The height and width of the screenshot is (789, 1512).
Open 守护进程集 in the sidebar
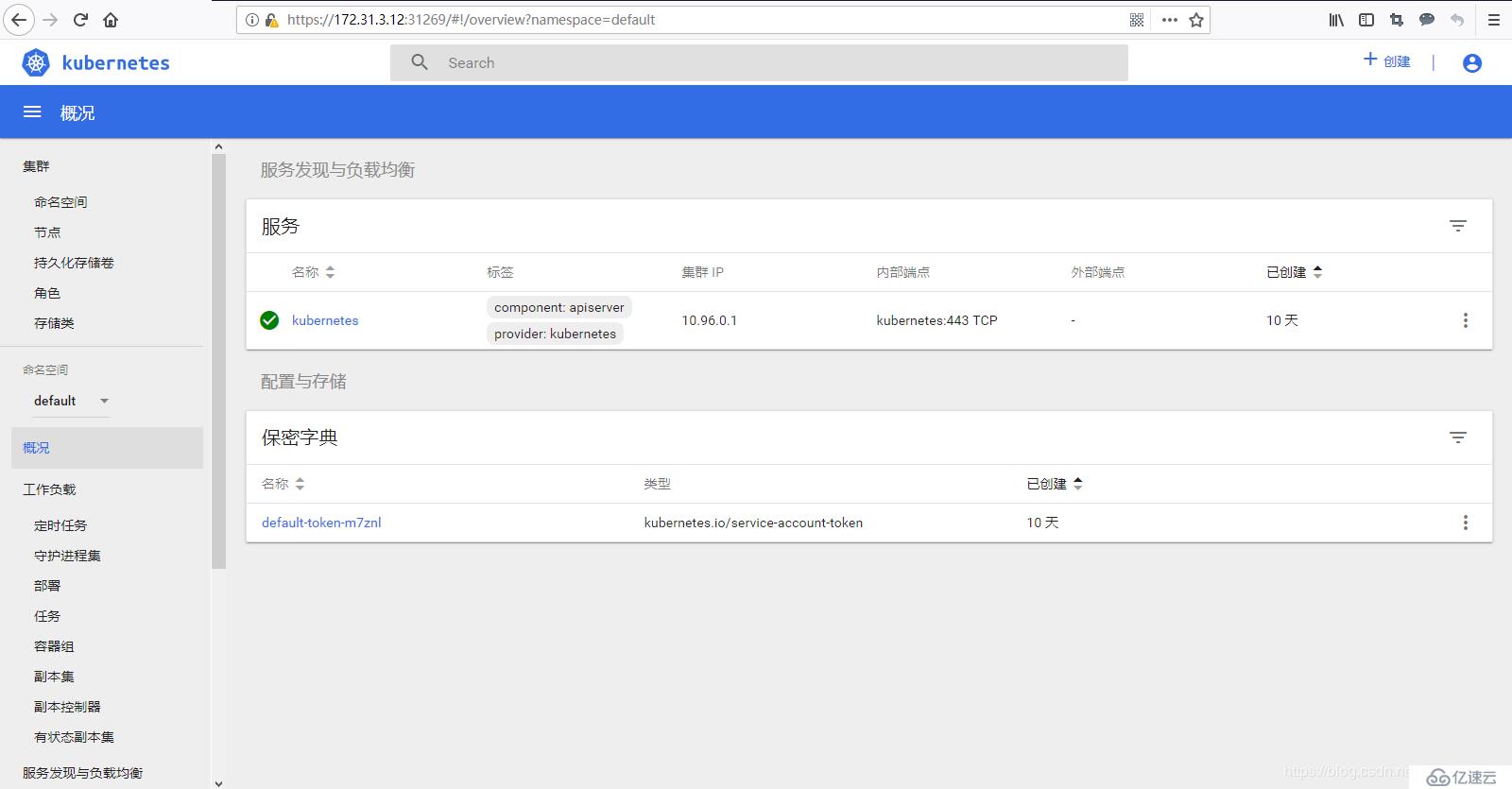pyautogui.click(x=67, y=556)
